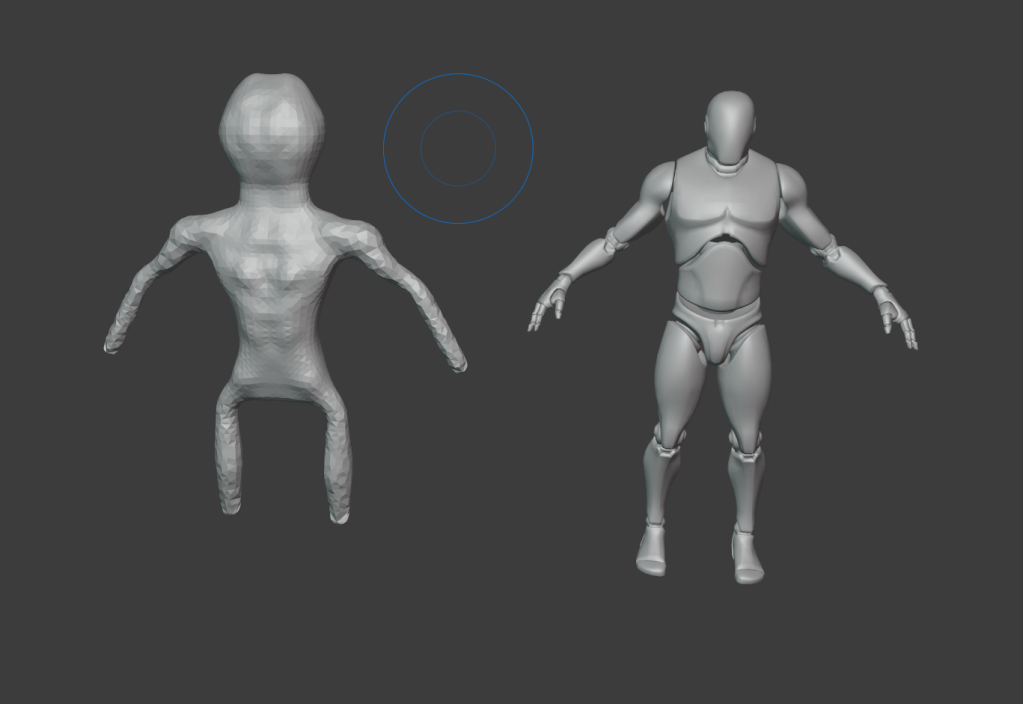Click the mannequin's hand nearest the rough sculpt

point(548,305)
